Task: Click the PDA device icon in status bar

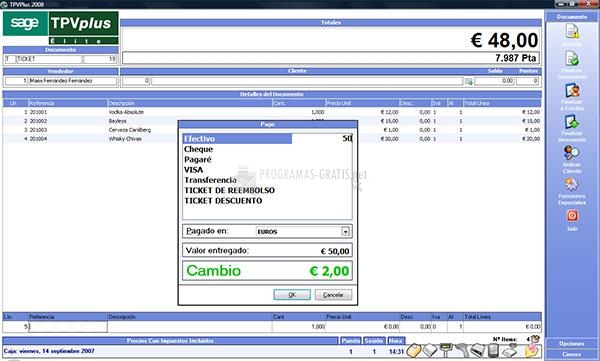Action: 494,350
